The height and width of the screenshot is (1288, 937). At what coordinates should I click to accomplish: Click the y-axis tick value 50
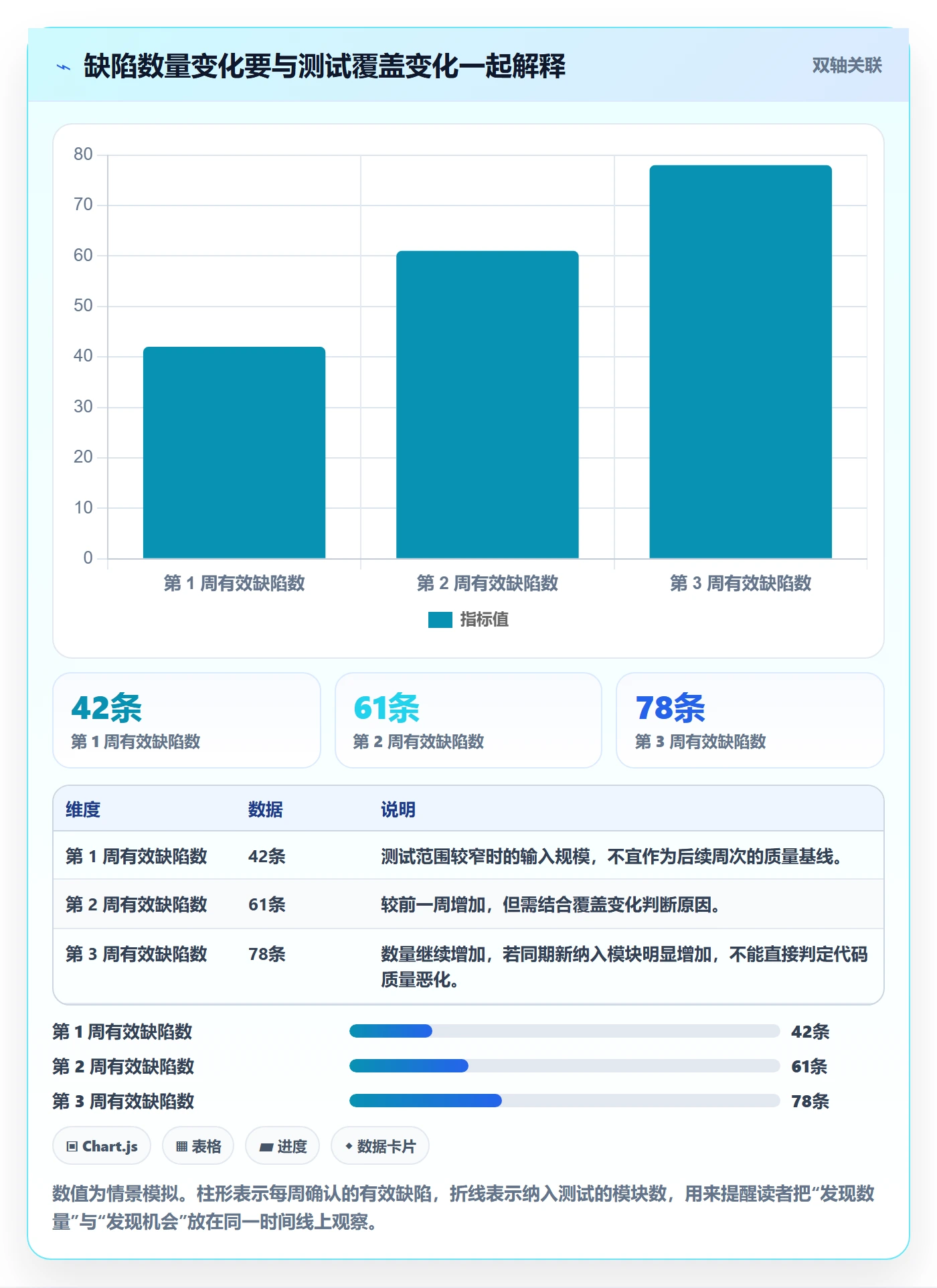coord(83,306)
